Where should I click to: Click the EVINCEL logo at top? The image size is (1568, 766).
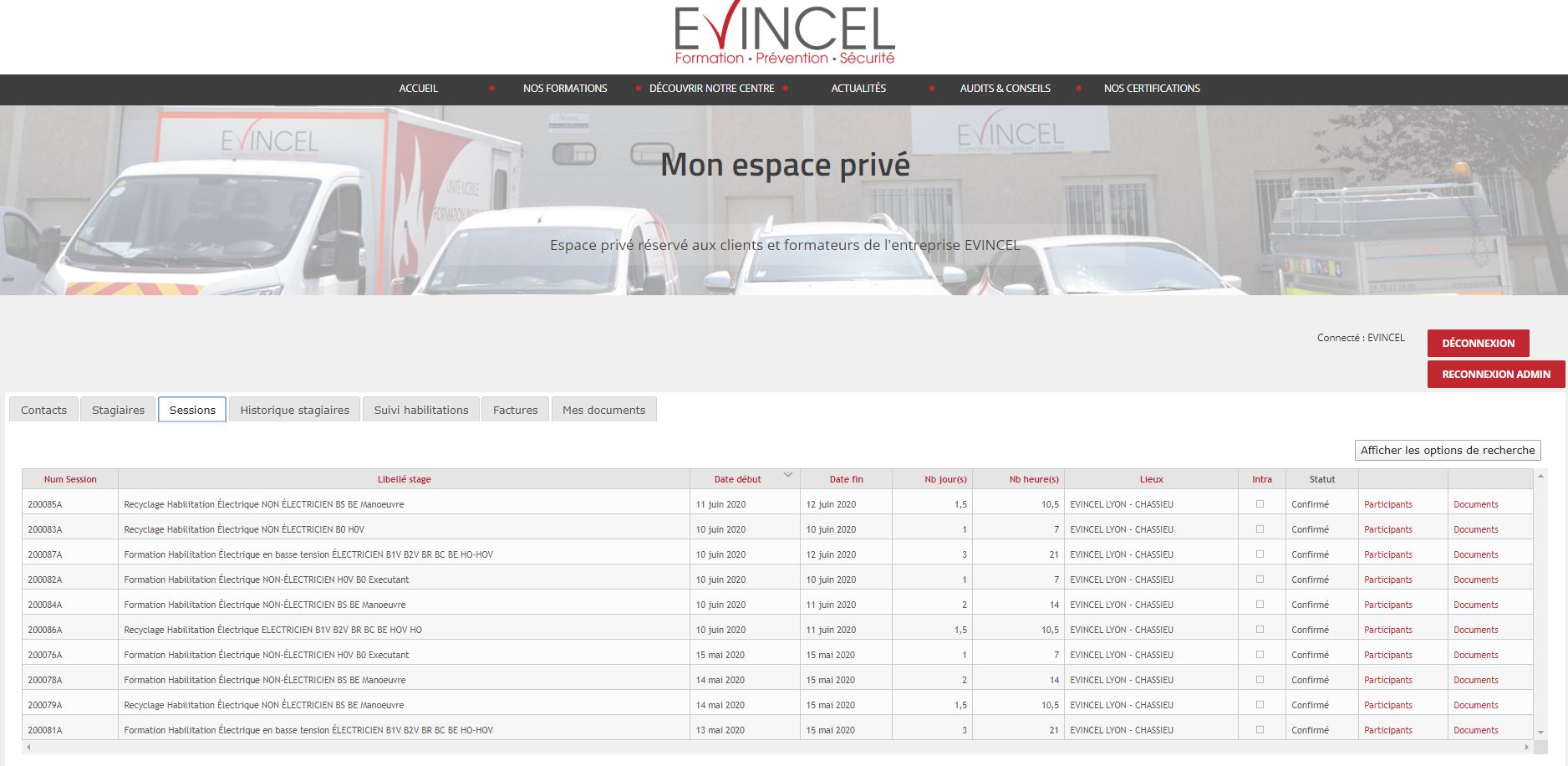[785, 33]
